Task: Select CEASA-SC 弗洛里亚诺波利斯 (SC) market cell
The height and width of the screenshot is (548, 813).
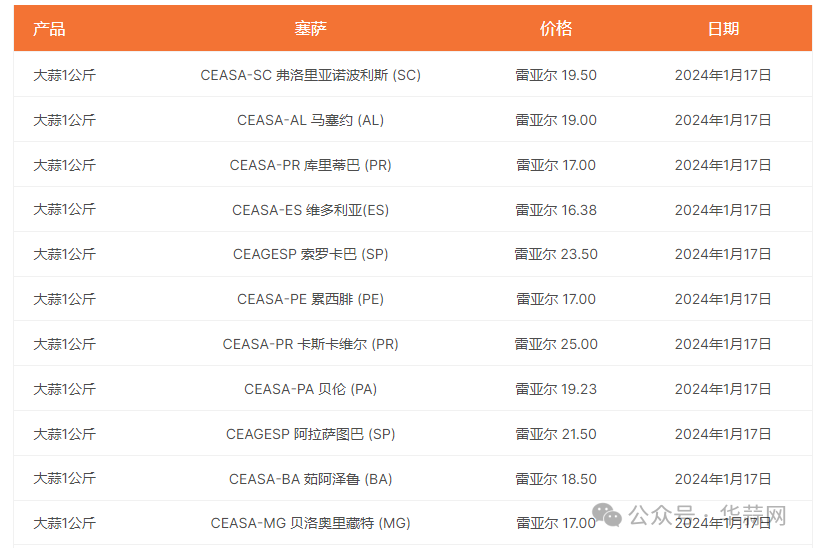Action: [311, 75]
